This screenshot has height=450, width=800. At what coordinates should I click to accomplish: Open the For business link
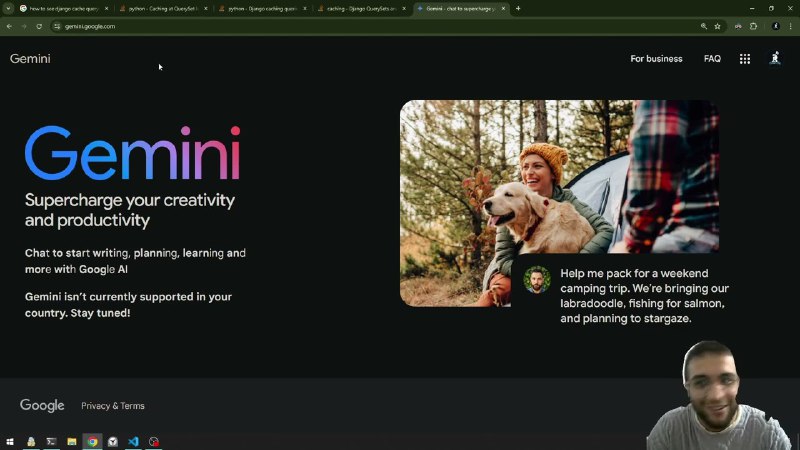pos(656,59)
